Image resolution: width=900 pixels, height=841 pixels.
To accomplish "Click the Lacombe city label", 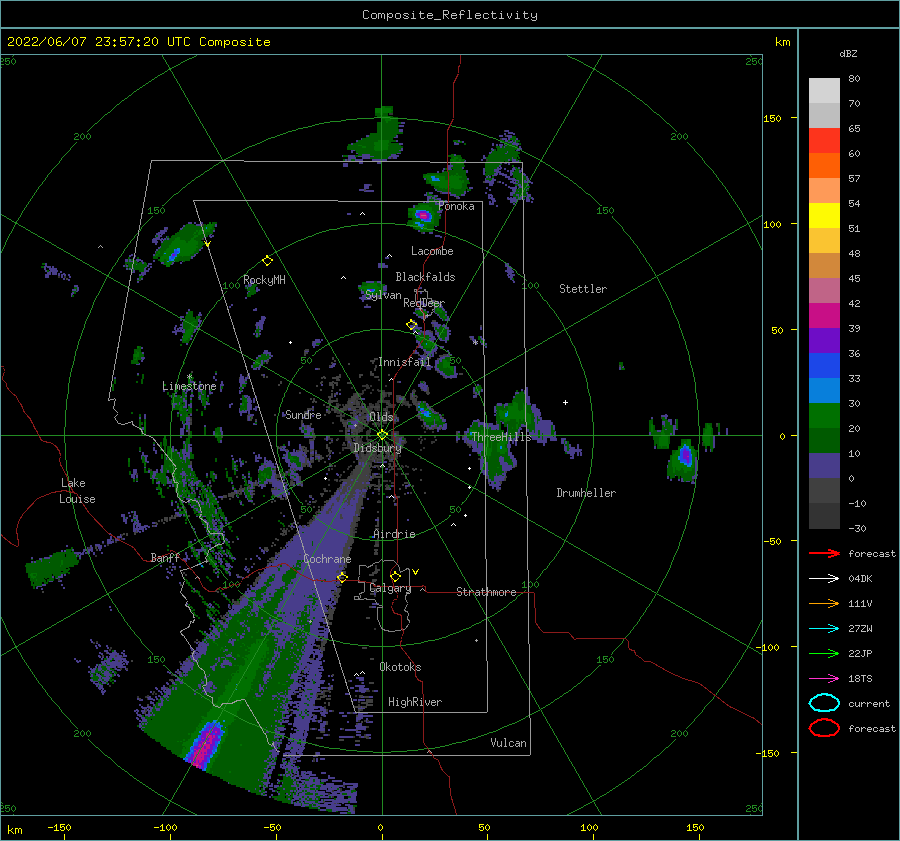I will pyautogui.click(x=432, y=251).
